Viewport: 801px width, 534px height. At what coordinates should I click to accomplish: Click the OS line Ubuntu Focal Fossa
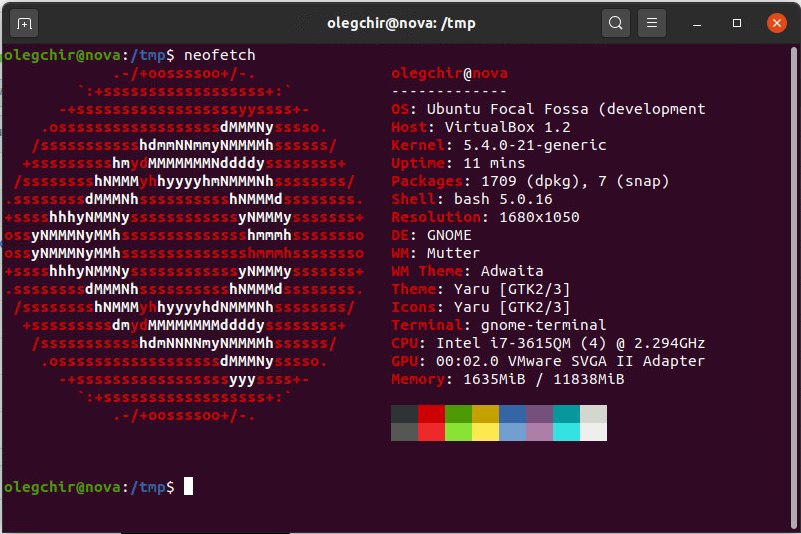(x=548, y=109)
